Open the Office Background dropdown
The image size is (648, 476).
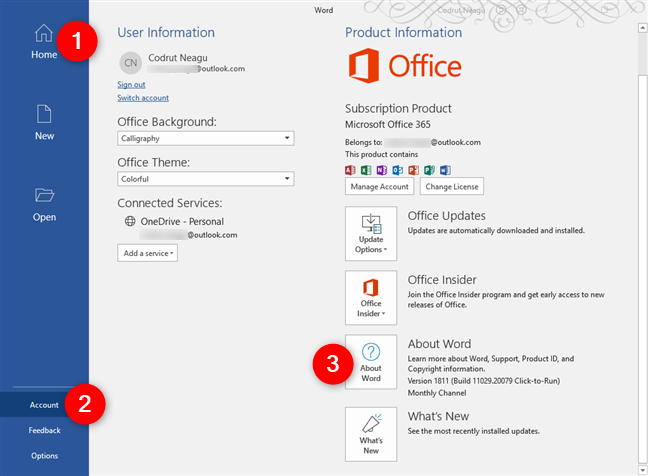206,138
